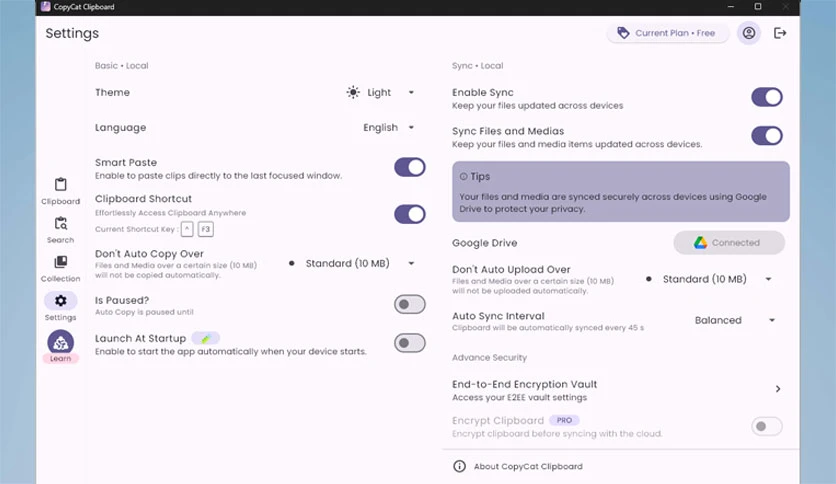Click 'Auto Copy is paused until' text
Screen dimensions: 836x484
coord(144,312)
